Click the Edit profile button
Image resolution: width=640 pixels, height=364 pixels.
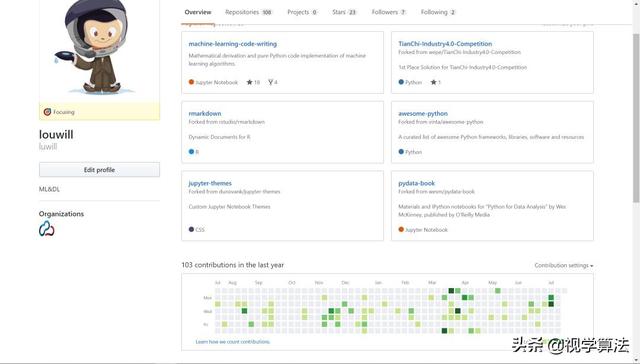[x=99, y=170]
